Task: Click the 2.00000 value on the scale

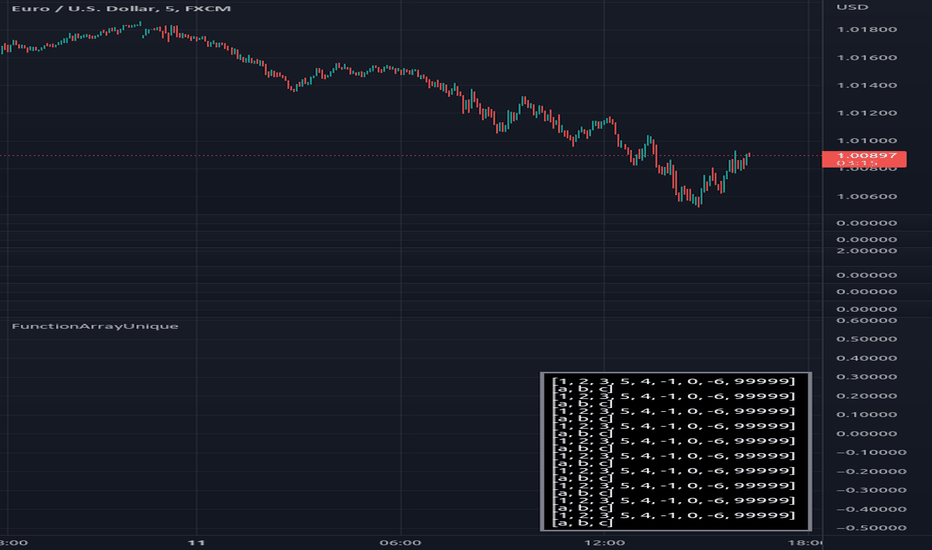Action: [867, 251]
